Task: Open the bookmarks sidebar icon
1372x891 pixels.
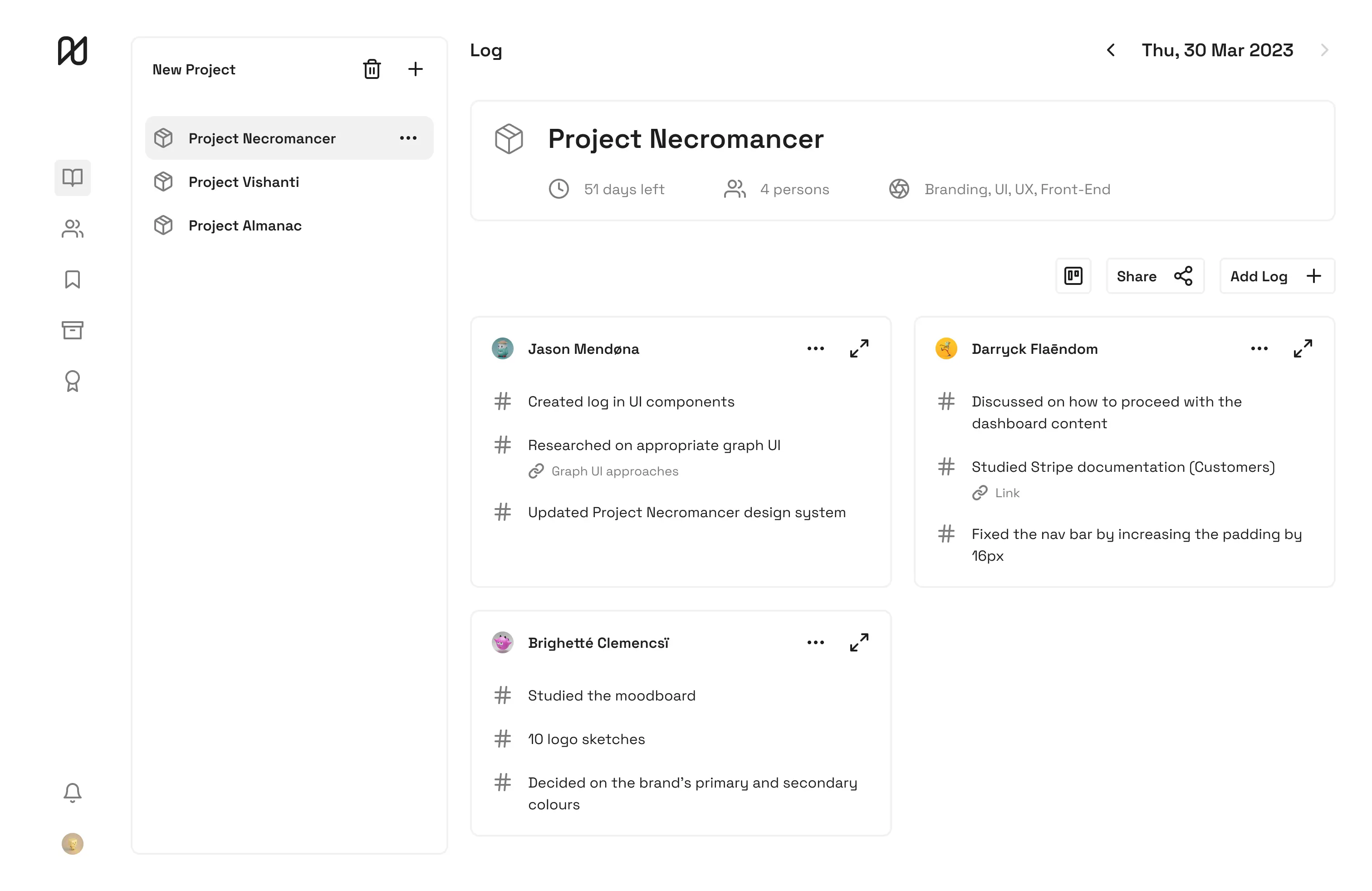Action: [x=73, y=279]
